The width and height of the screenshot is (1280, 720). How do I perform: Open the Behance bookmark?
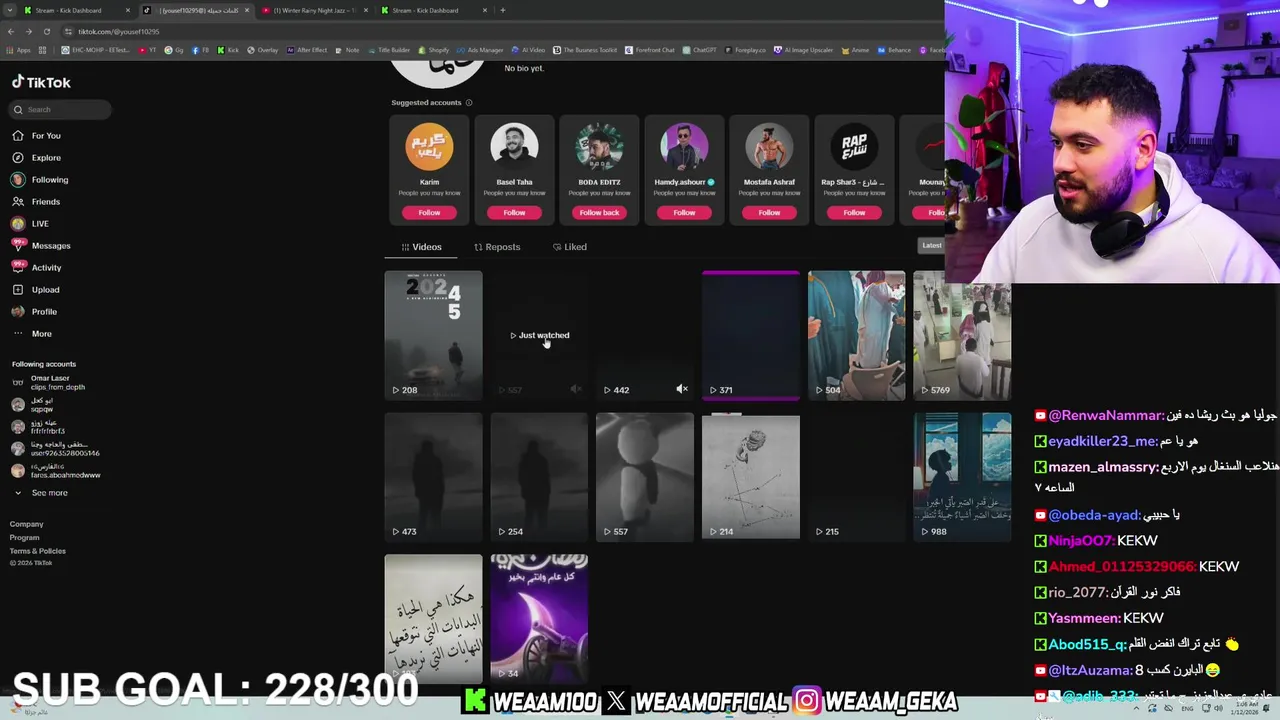(x=893, y=50)
